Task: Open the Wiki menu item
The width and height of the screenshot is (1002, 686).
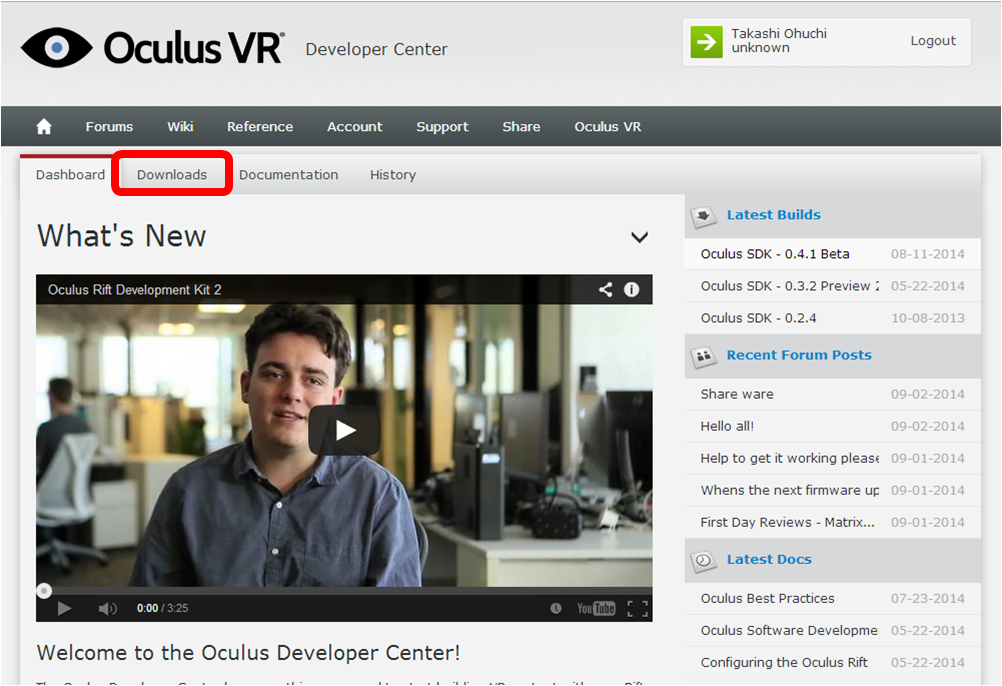Action: 180,126
